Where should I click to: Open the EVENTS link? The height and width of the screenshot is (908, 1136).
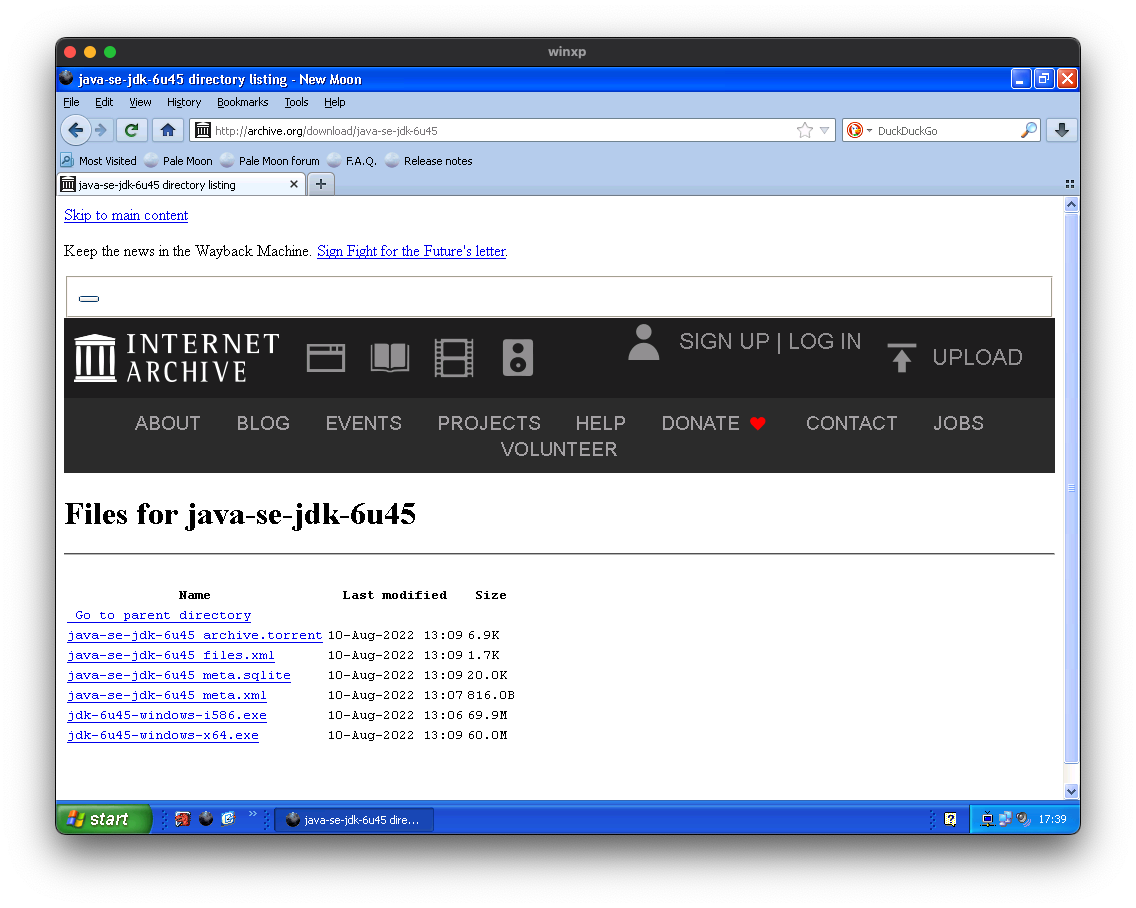click(364, 423)
